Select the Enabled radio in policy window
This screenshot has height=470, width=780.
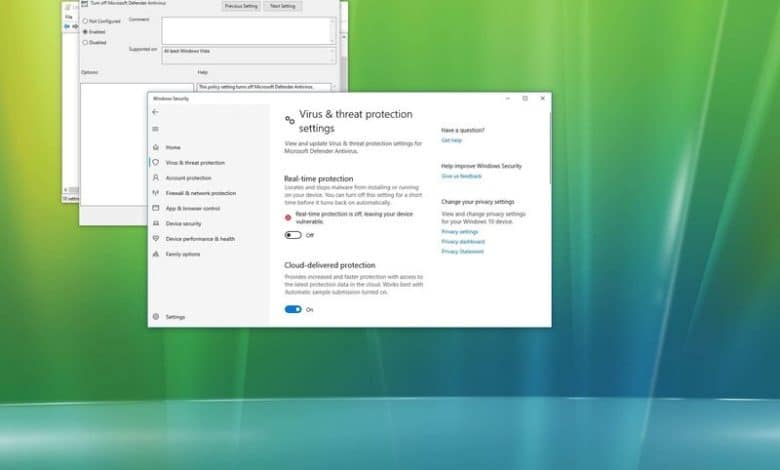[x=85, y=32]
